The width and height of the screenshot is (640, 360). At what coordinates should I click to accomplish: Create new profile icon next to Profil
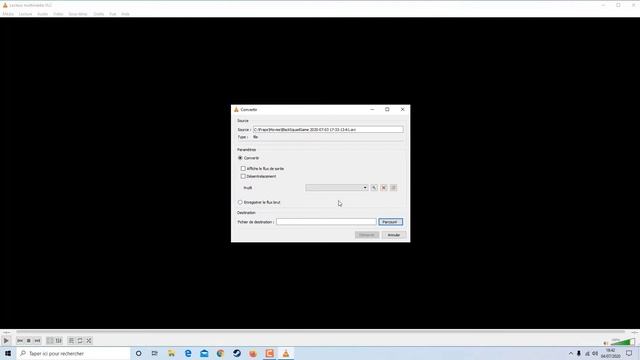[393, 188]
